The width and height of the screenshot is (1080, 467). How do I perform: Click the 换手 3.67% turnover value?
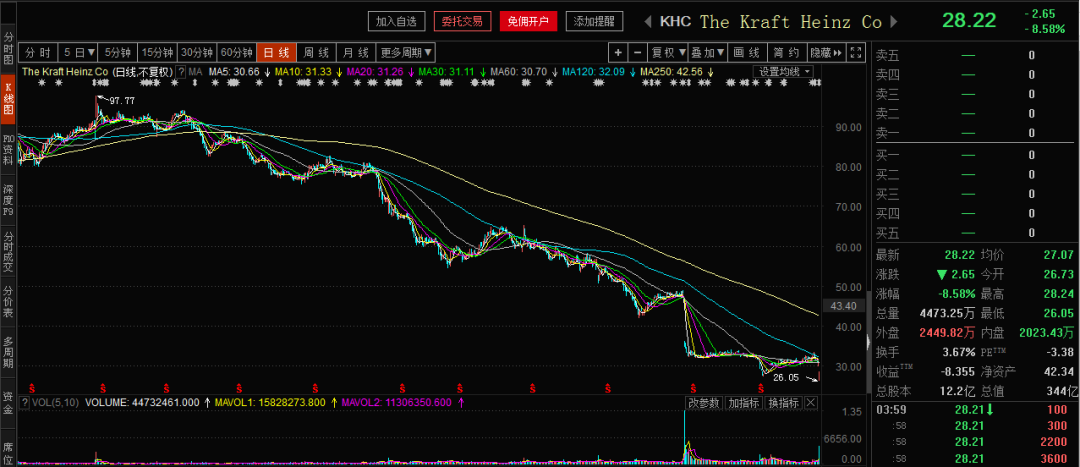pyautogui.click(x=960, y=353)
